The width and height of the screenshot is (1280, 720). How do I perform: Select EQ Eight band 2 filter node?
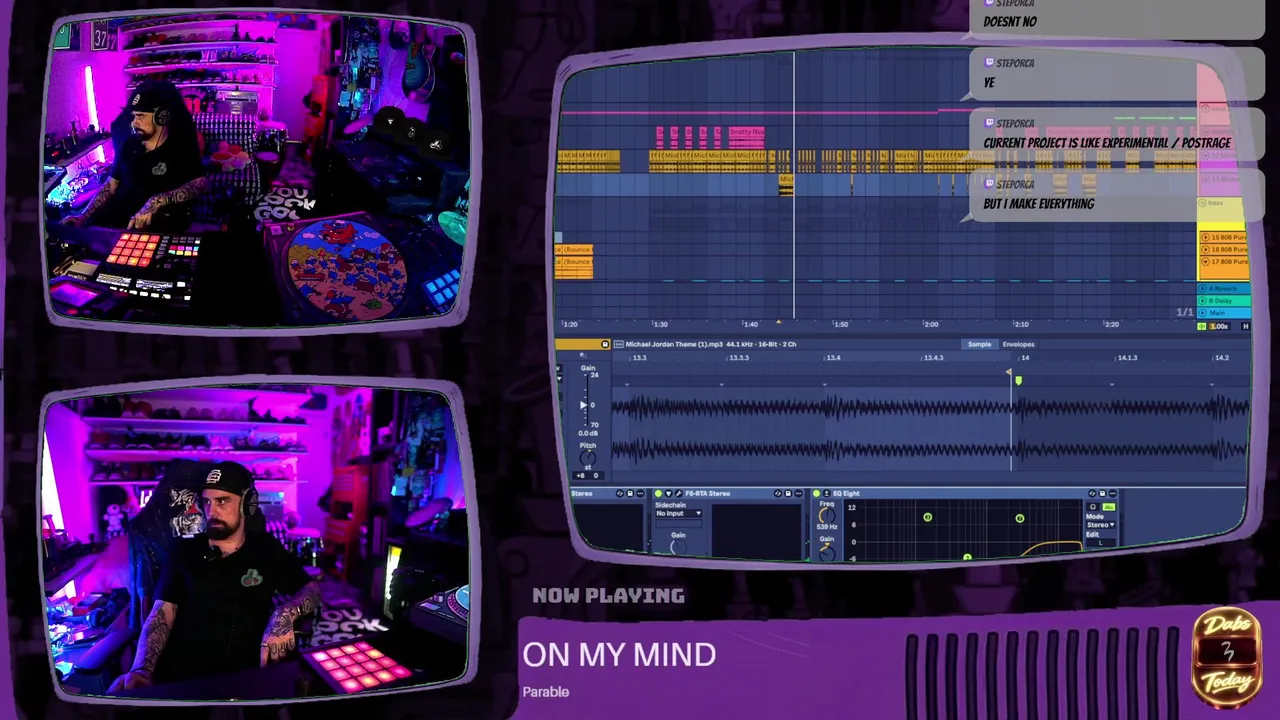coord(967,557)
